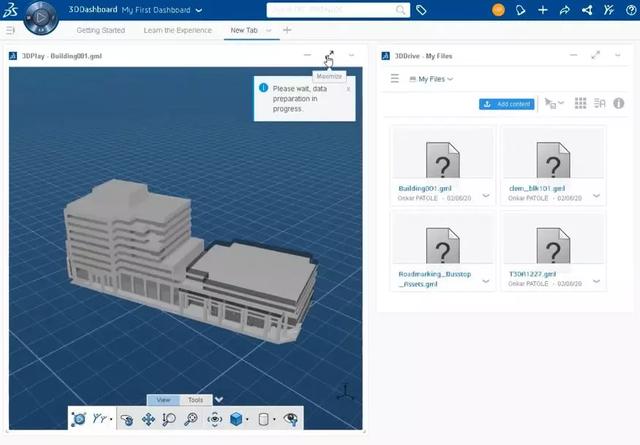Open the 3DS compass play button
The image size is (640, 445).
[x=40, y=17]
